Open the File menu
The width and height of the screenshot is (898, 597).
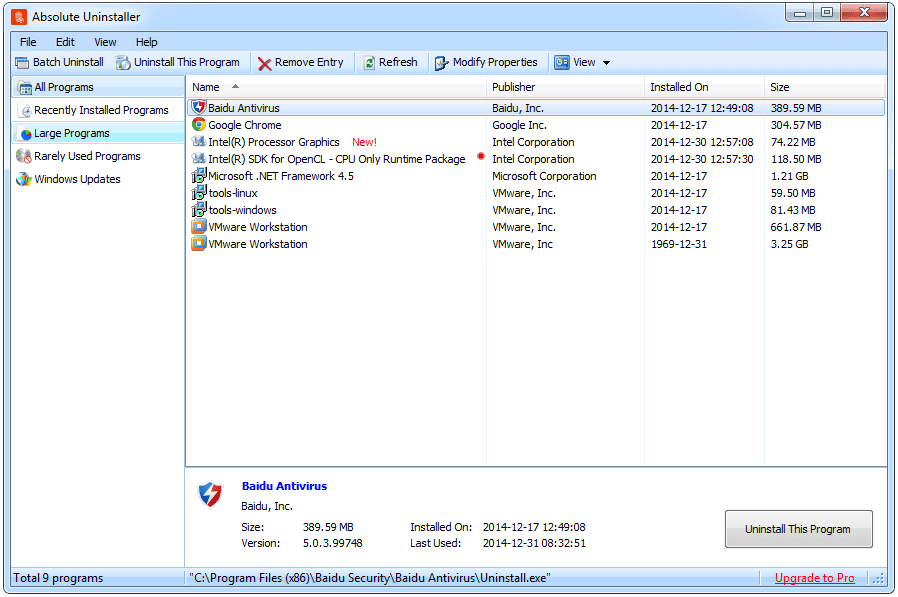pos(27,42)
